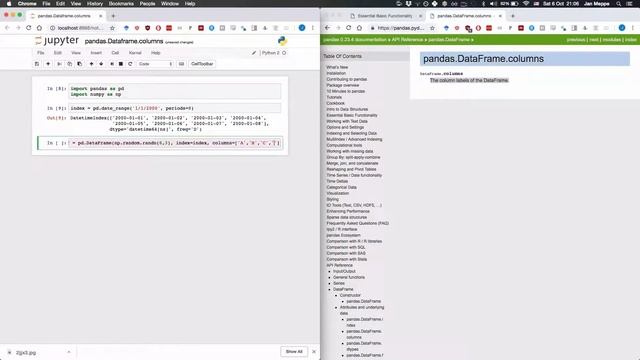Open Comparison with SQL contents link
The width and height of the screenshot is (640, 360).
point(346,247)
